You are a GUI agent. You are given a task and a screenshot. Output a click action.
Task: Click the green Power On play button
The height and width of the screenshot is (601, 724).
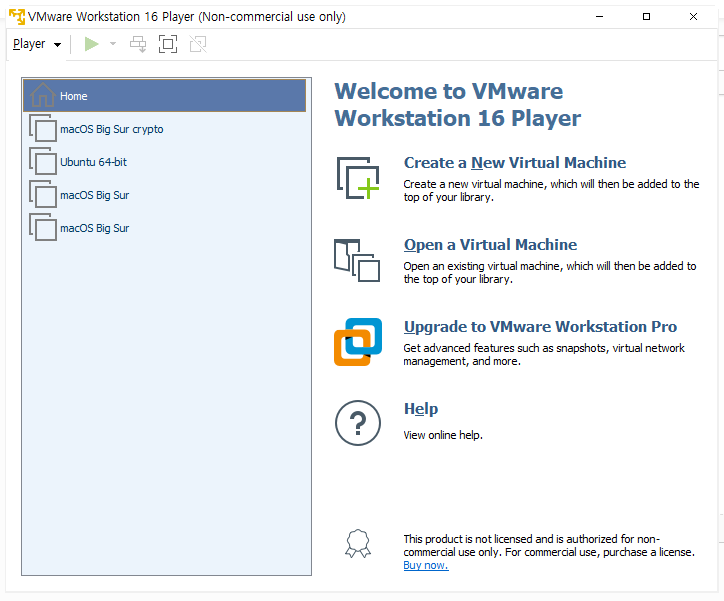coord(91,44)
